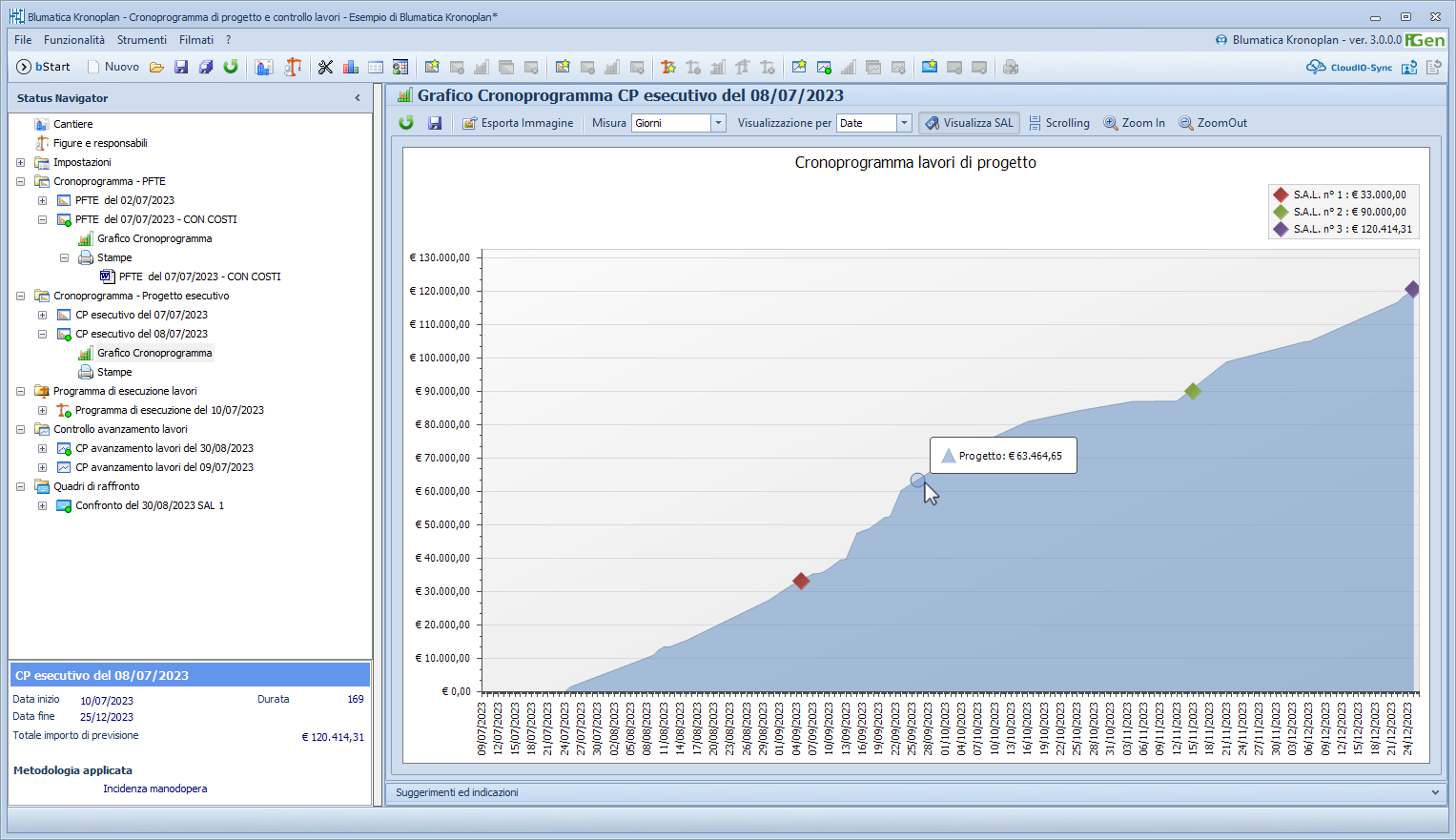Image resolution: width=1456 pixels, height=840 pixels.
Task: Open the Visualizzazione per dropdown
Action: coord(904,123)
